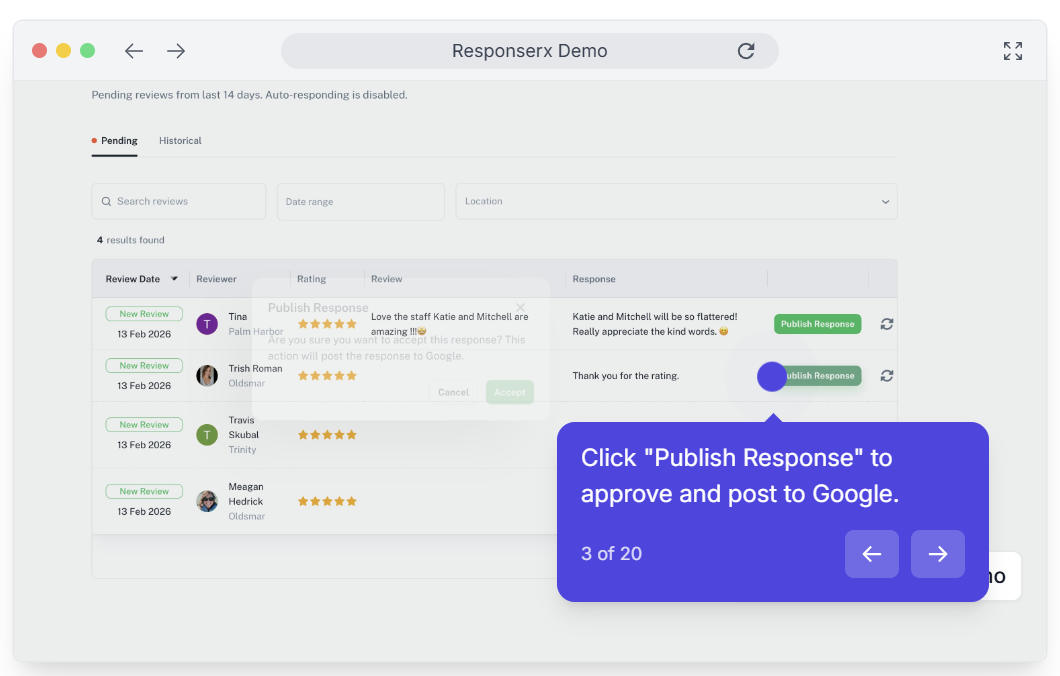This screenshot has height=676, width=1060.
Task: Click the Responserx Demo address bar
Action: click(x=529, y=51)
